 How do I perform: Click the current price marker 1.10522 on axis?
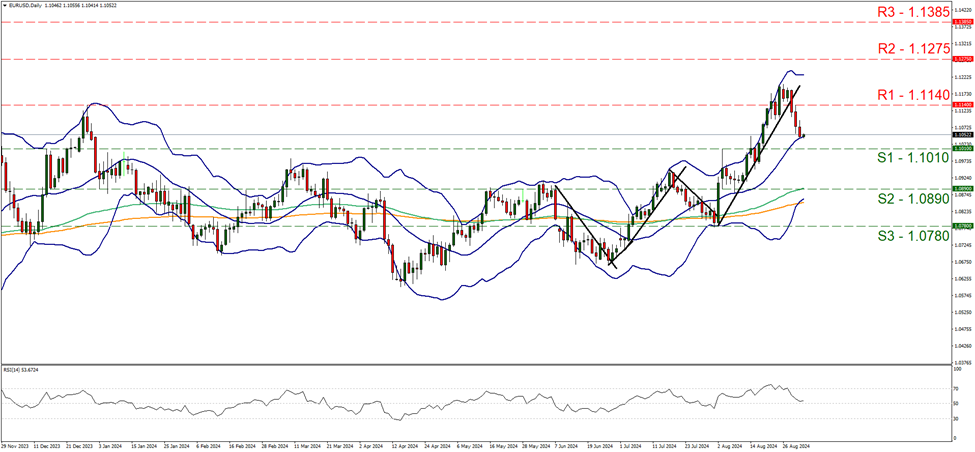pyautogui.click(x=958, y=135)
